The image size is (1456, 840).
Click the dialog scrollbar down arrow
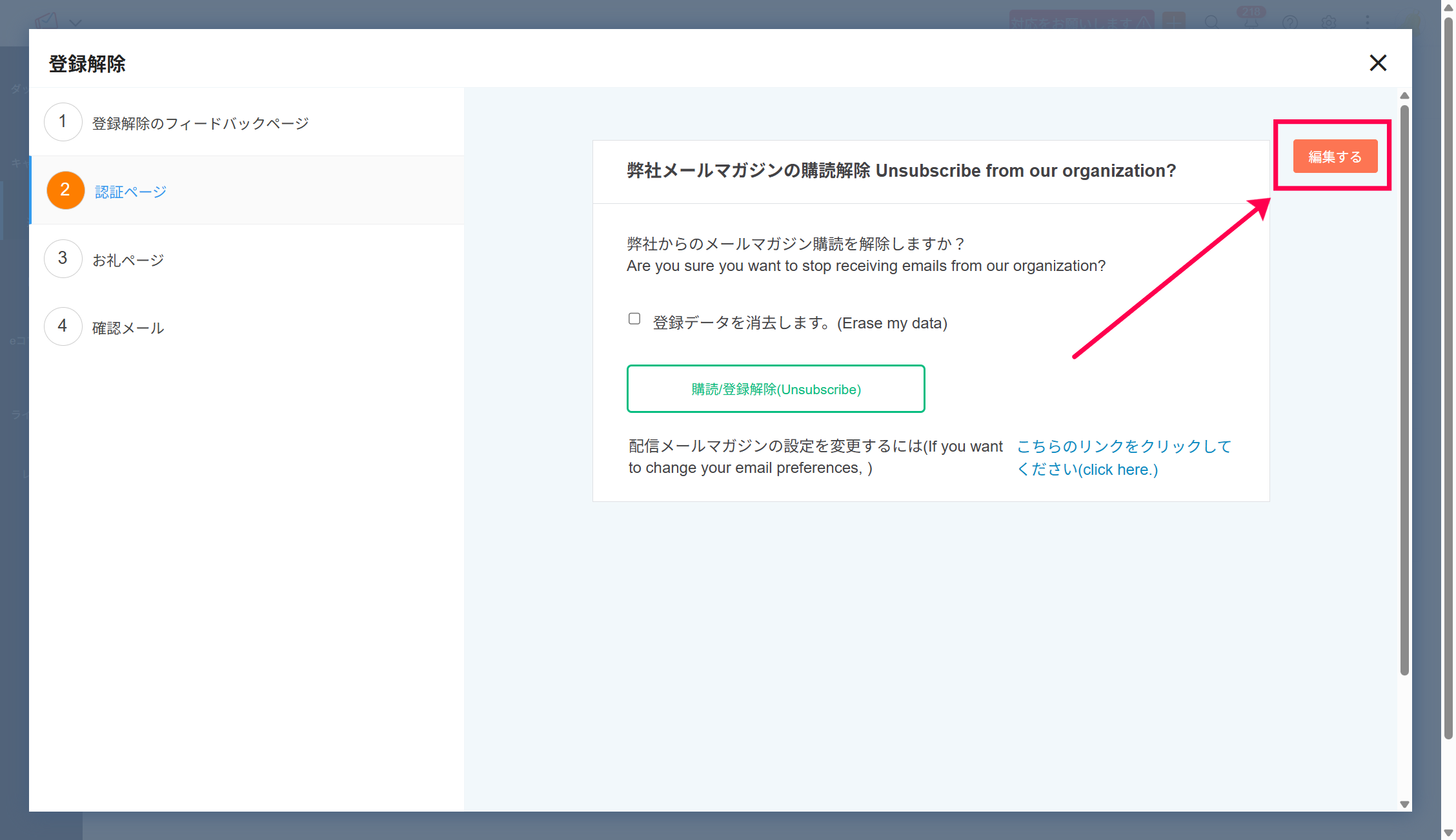point(1404,805)
